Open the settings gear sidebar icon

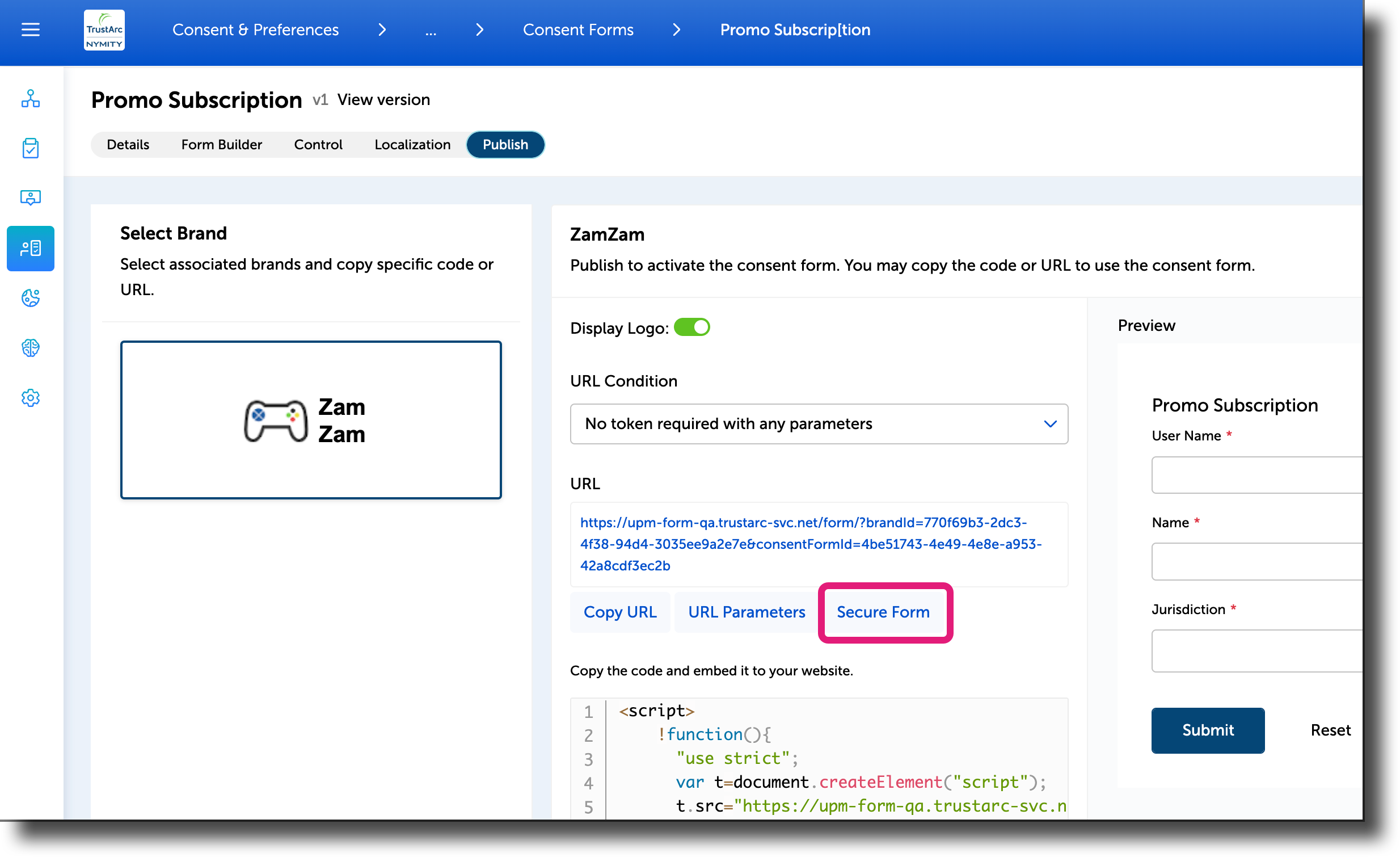click(31, 398)
